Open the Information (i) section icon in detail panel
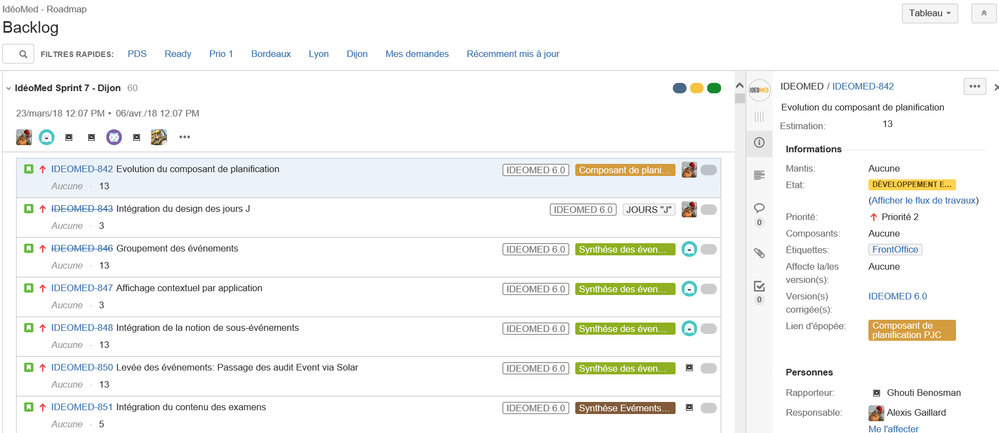 759,143
